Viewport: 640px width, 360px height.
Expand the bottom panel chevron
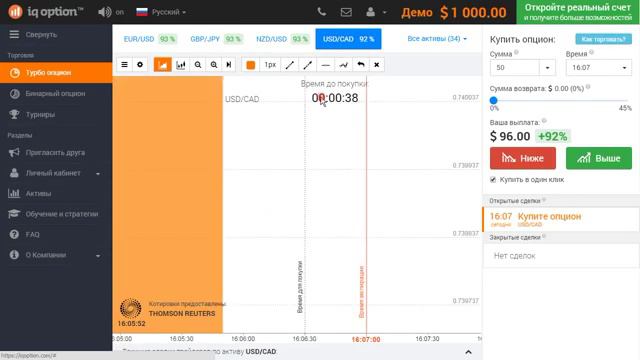(x=468, y=352)
